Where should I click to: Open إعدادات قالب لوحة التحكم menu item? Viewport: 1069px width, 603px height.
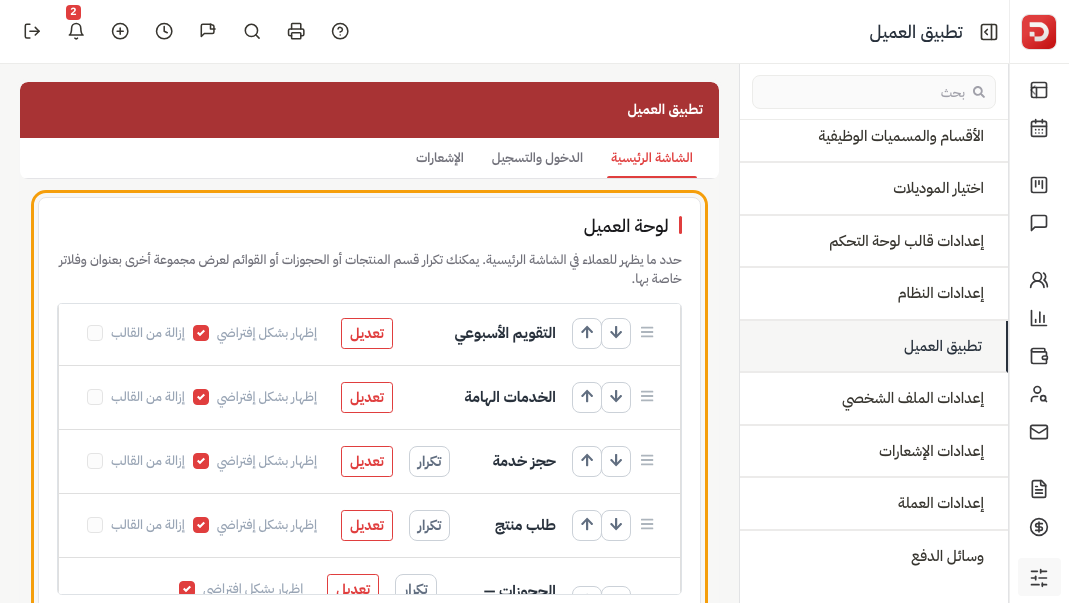(x=874, y=241)
